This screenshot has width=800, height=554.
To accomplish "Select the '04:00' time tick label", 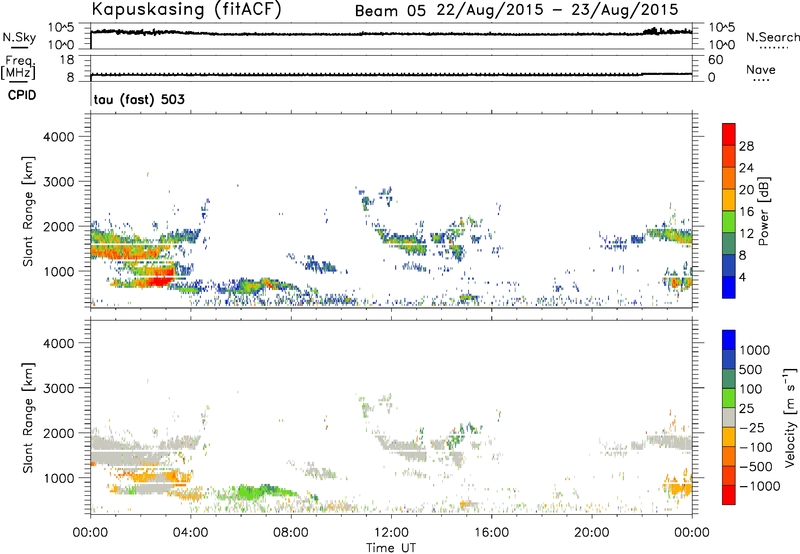I will pos(191,533).
